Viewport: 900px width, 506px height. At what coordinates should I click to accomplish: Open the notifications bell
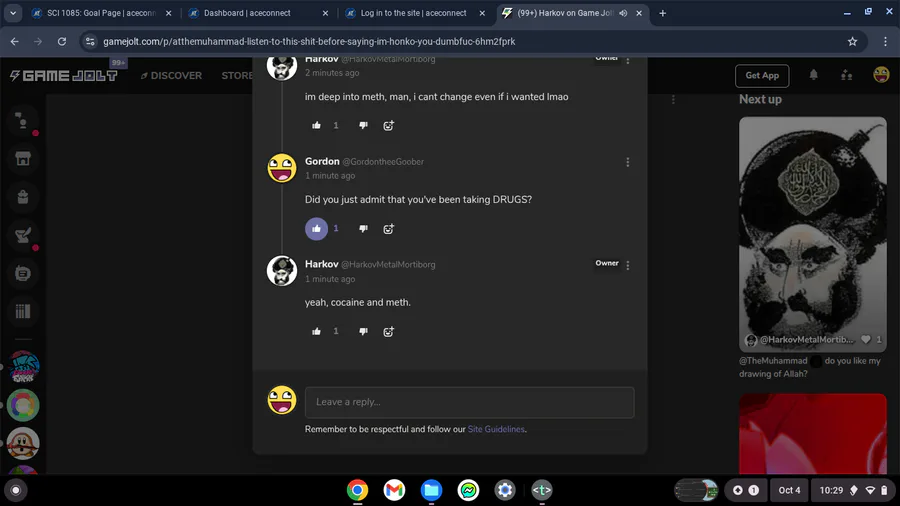[x=813, y=75]
